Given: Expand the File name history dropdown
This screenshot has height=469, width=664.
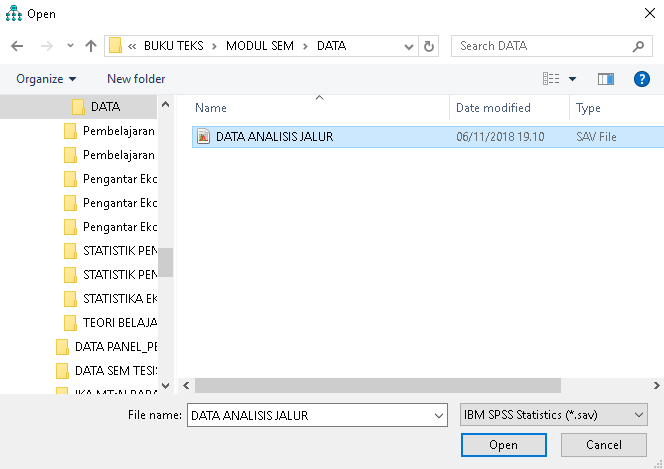Looking at the screenshot, I should pyautogui.click(x=438, y=415).
